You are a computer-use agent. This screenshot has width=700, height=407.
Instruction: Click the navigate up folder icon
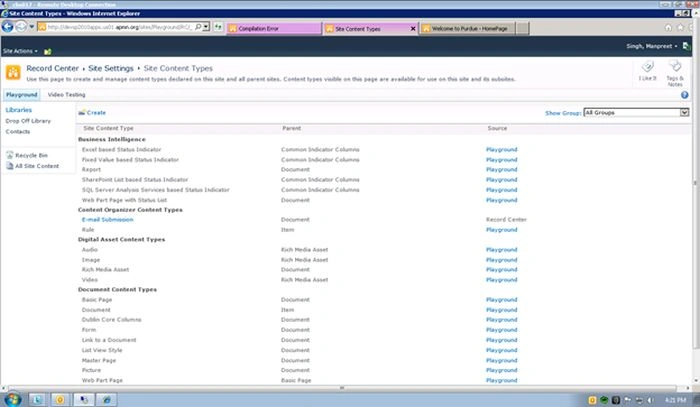coord(48,52)
